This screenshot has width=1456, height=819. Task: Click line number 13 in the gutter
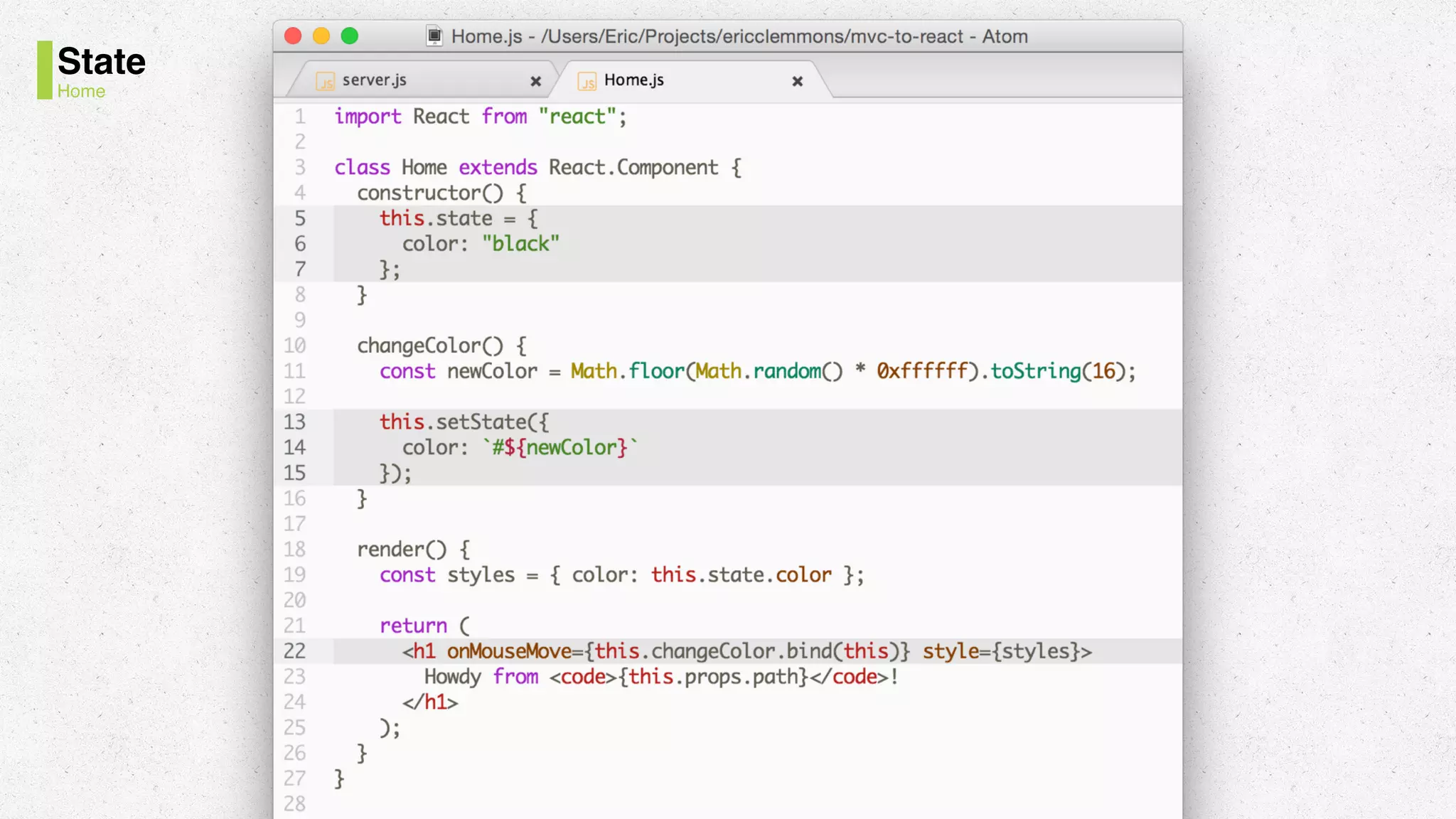(294, 422)
